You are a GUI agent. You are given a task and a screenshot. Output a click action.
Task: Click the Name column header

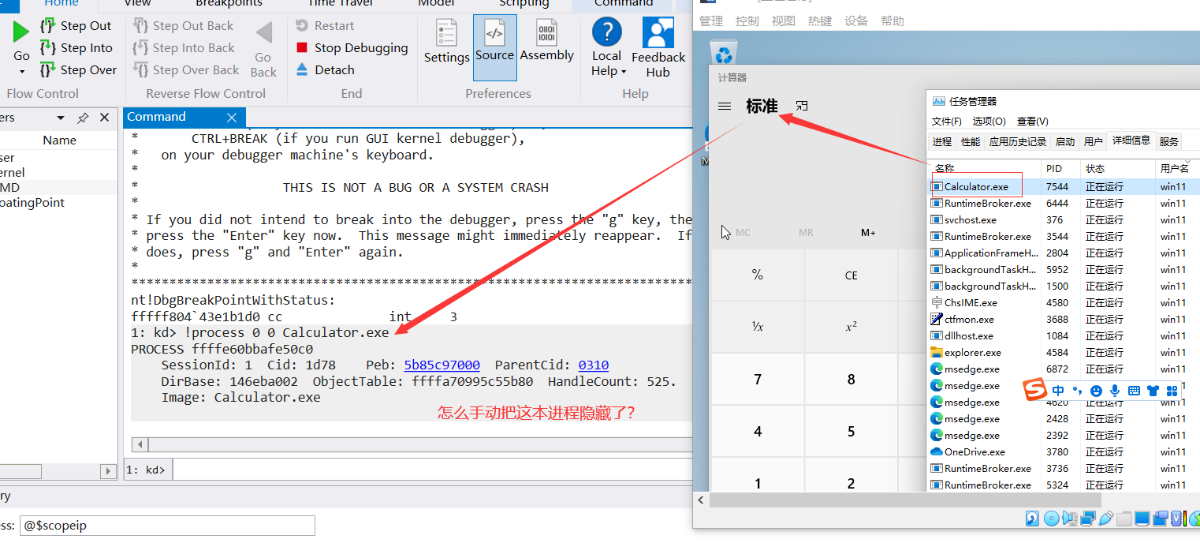coord(59,140)
